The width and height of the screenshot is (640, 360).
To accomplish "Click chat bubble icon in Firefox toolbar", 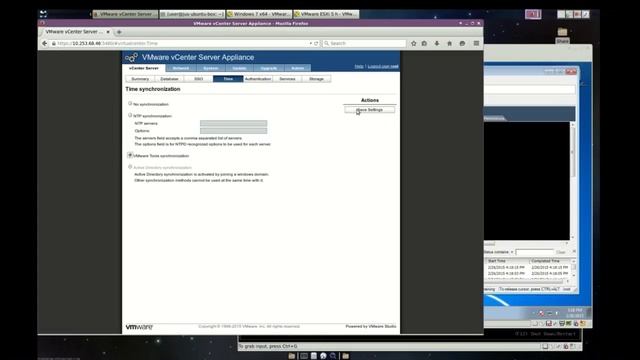I will pyautogui.click(x=462, y=43).
